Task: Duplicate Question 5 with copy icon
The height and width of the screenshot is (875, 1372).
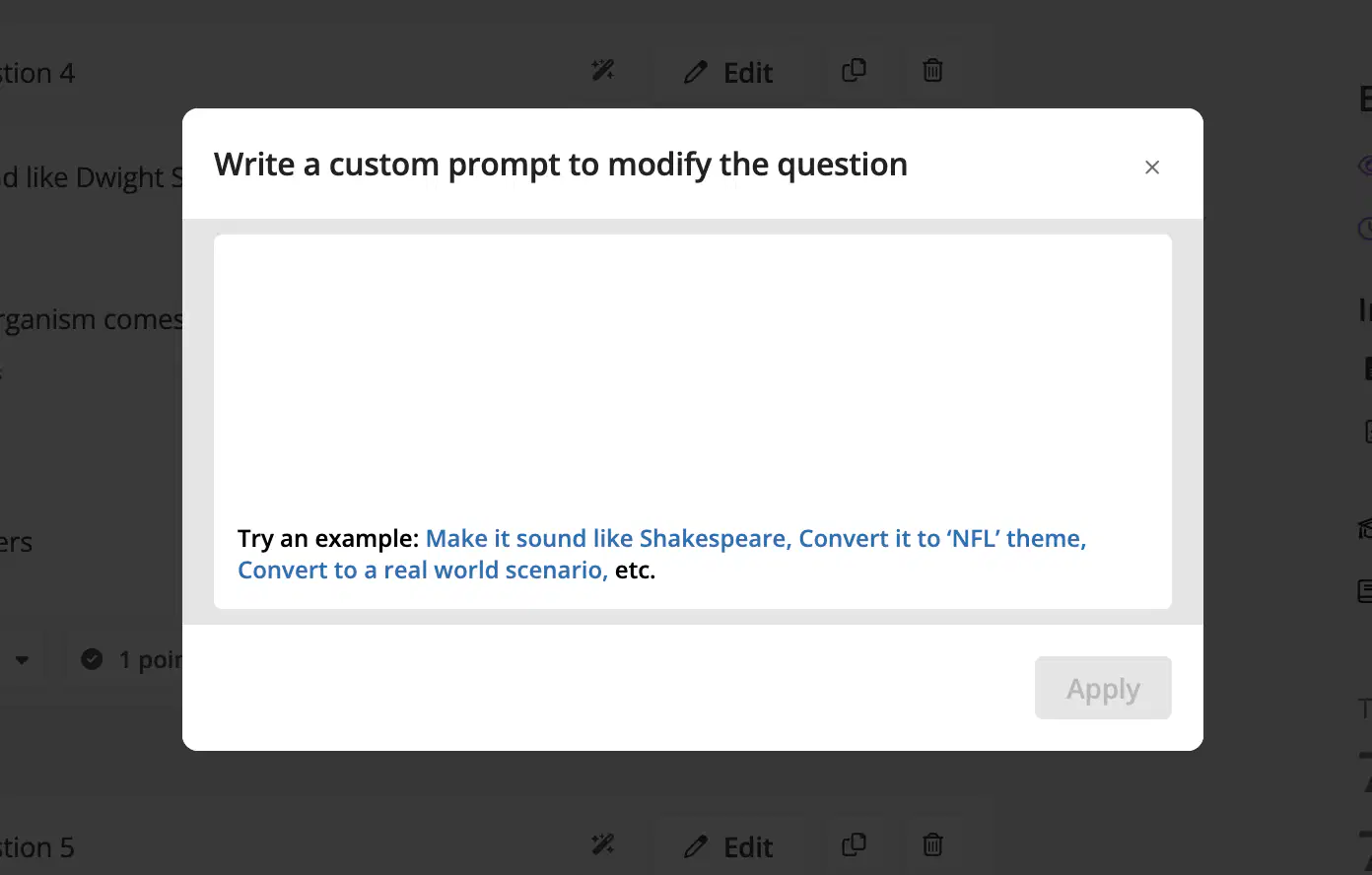Action: (x=855, y=845)
